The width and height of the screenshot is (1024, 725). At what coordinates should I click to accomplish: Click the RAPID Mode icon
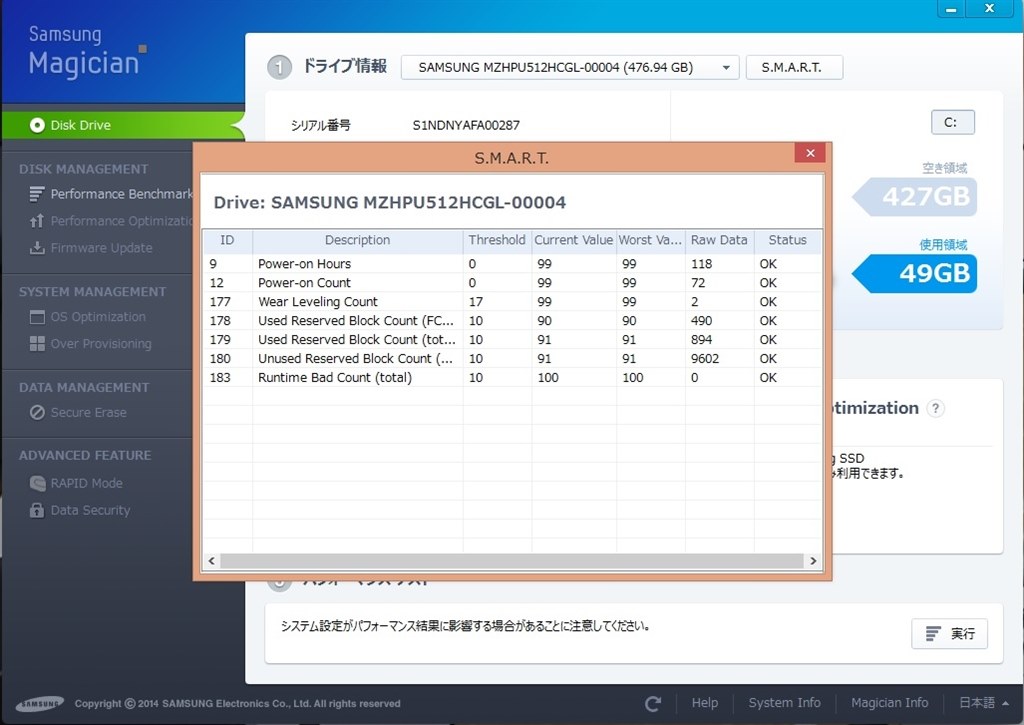[x=37, y=483]
